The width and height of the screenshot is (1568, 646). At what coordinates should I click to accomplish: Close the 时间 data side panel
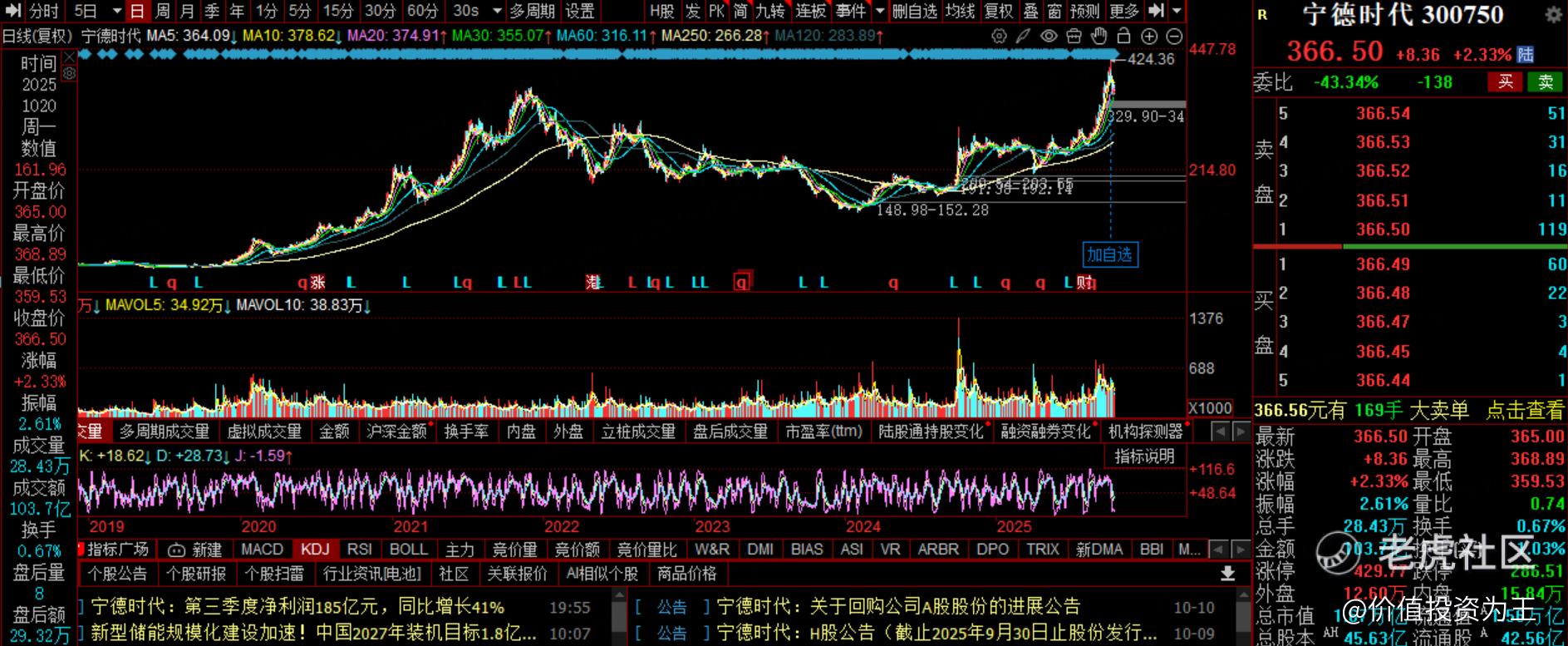click(69, 57)
